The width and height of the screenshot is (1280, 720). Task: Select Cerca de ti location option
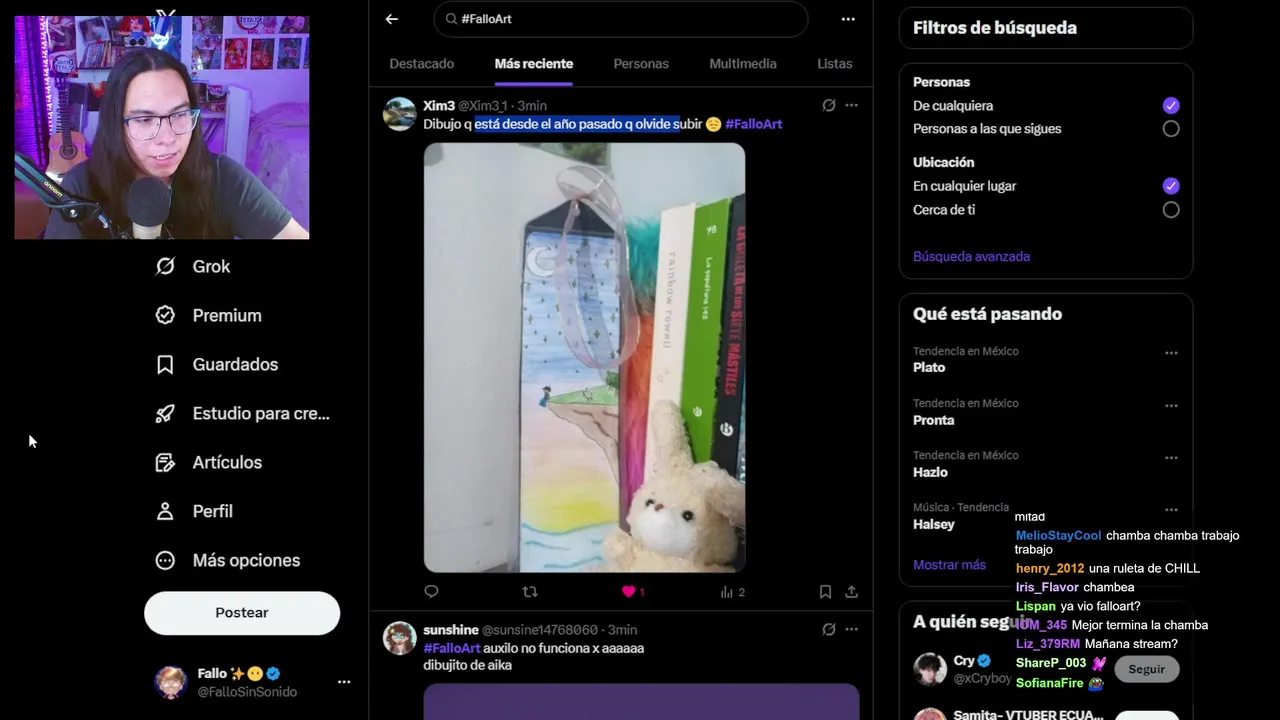pyautogui.click(x=1171, y=210)
